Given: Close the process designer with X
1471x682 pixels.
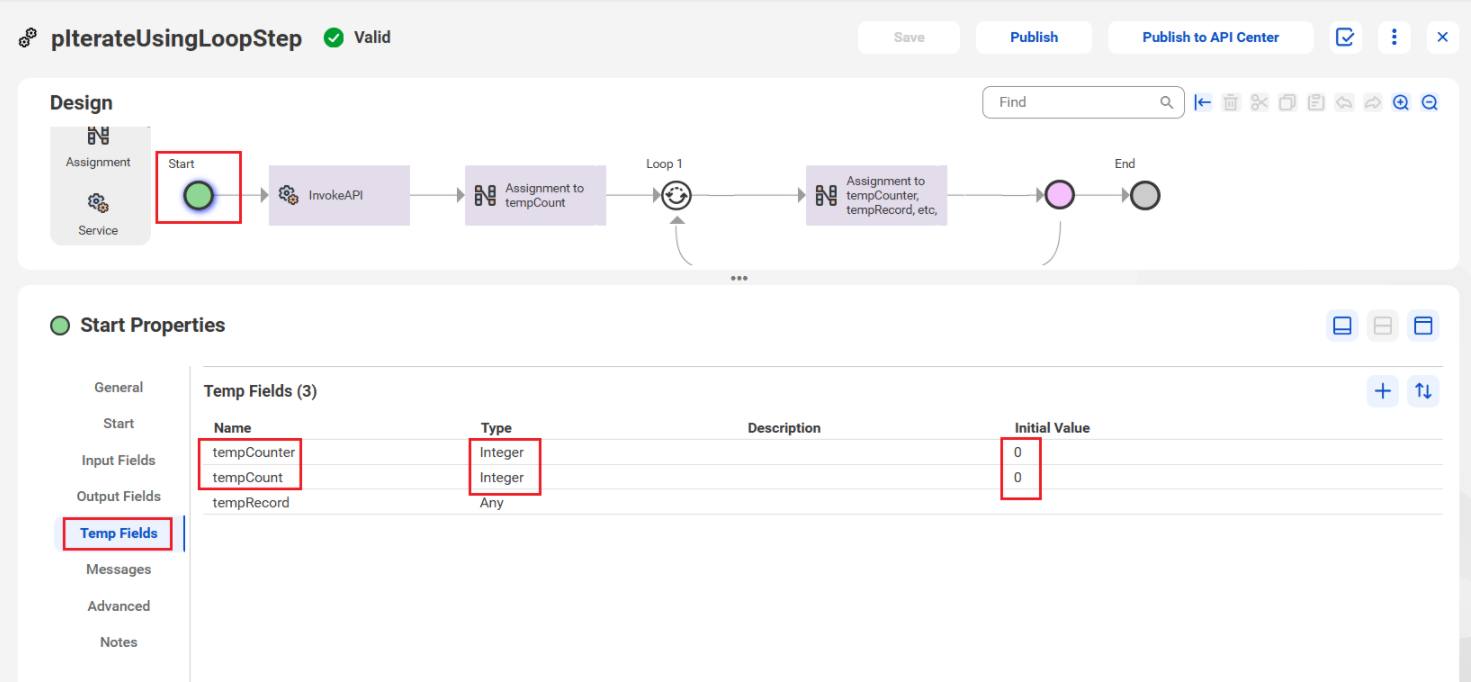Looking at the screenshot, I should (x=1442, y=37).
